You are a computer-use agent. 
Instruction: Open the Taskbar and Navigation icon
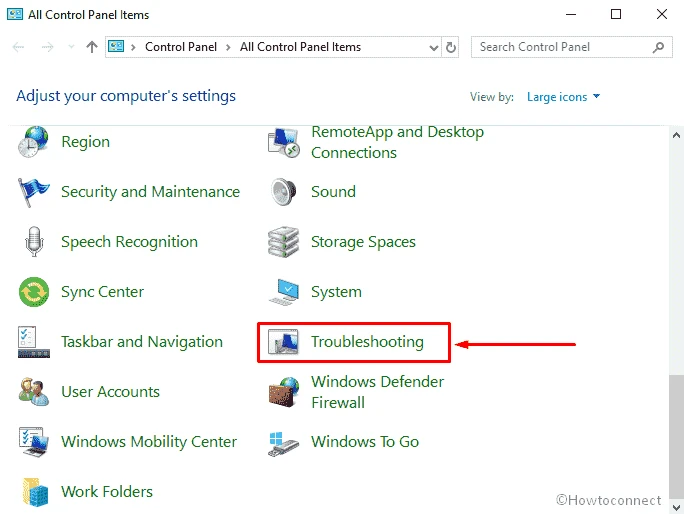[x=34, y=342]
